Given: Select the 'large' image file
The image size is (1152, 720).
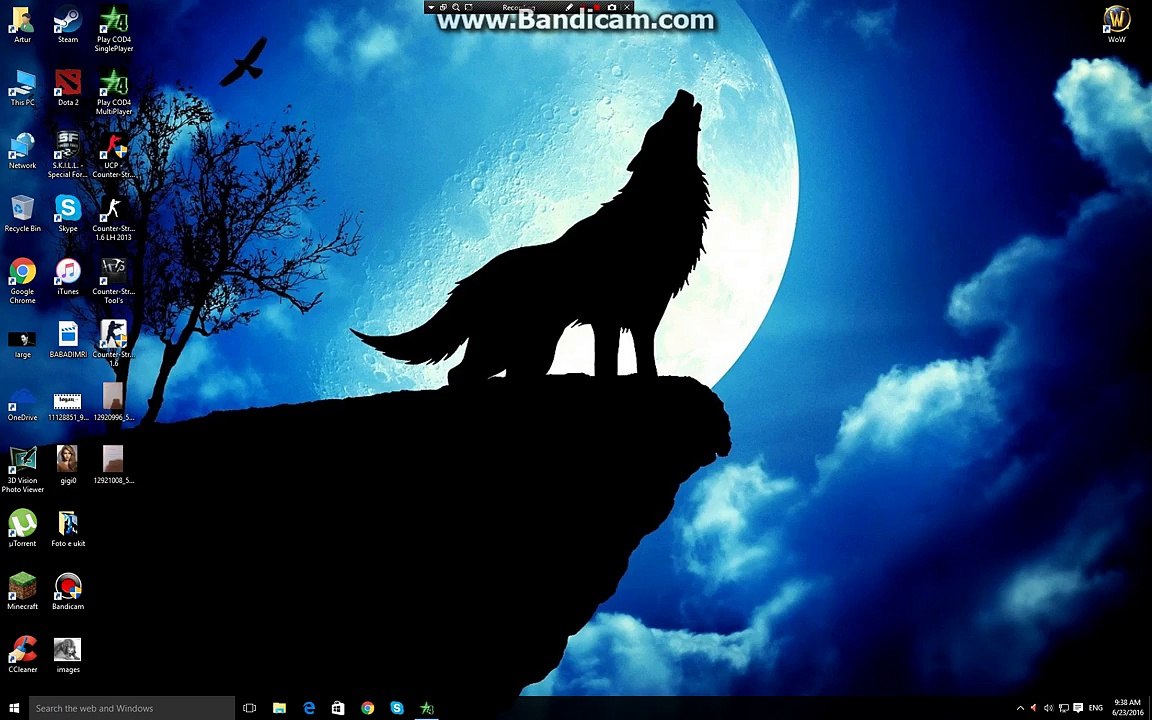Looking at the screenshot, I should pos(22,344).
